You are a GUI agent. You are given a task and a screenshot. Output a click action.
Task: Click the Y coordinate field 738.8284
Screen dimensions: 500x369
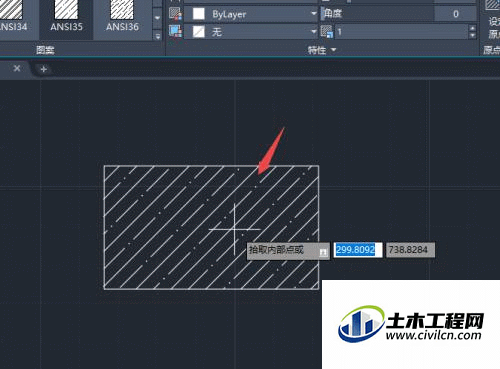click(x=410, y=250)
